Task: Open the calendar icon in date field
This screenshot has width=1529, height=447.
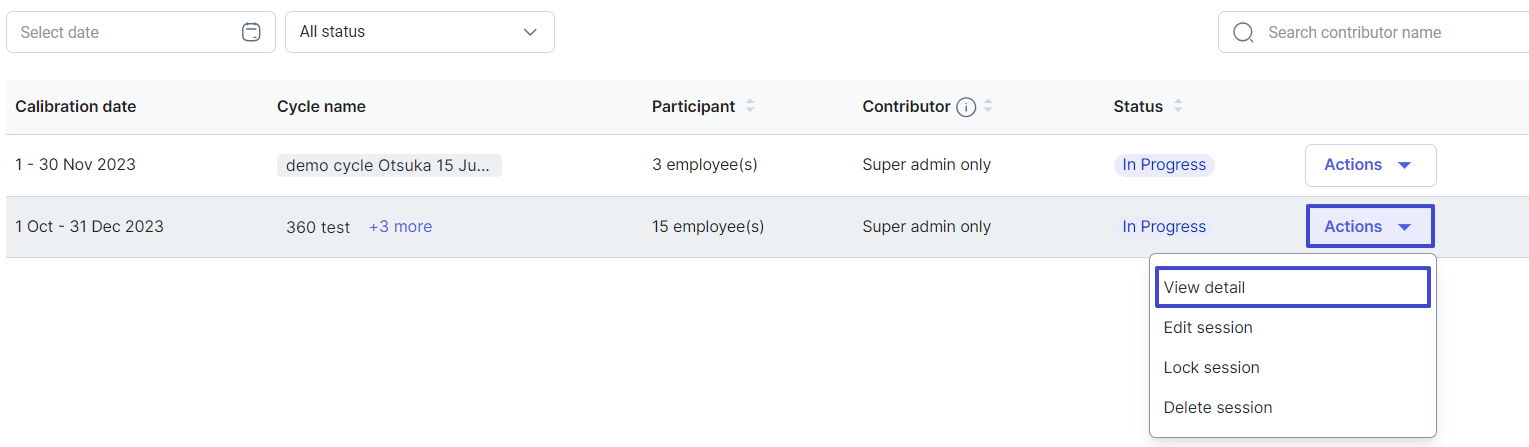Action: pyautogui.click(x=251, y=32)
